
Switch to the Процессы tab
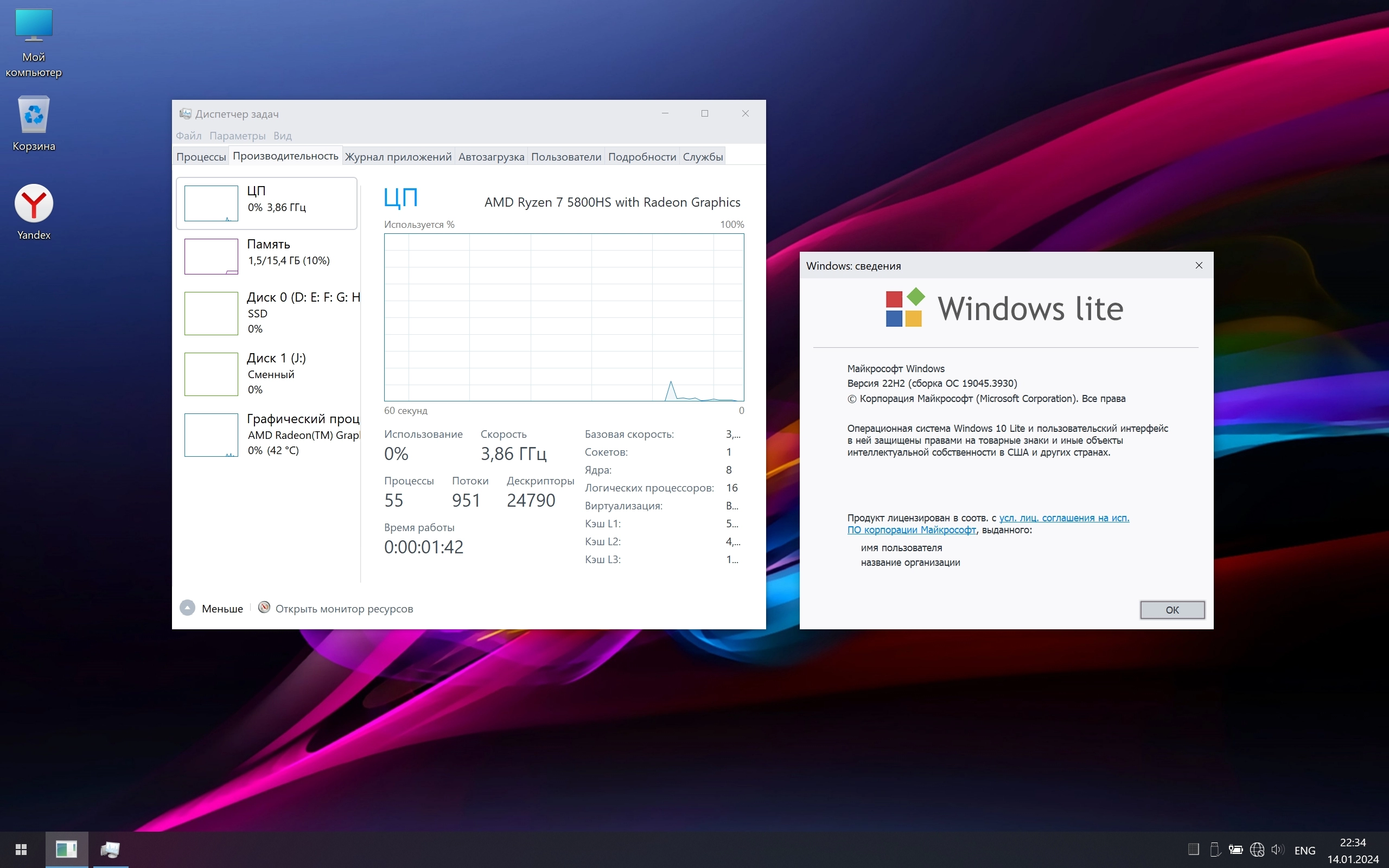(x=201, y=157)
